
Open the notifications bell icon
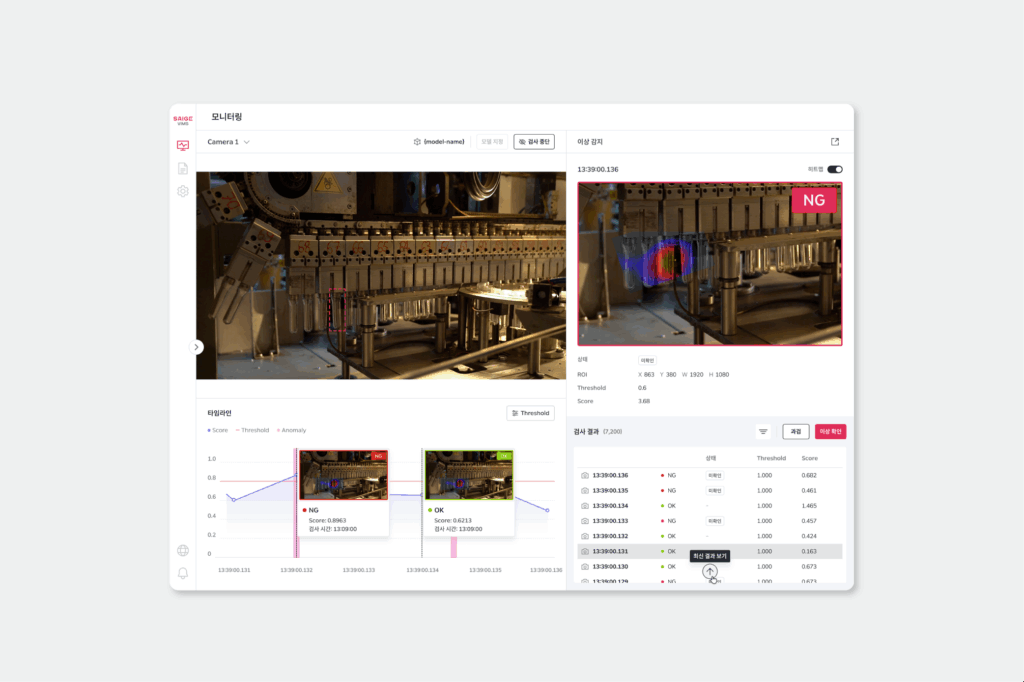tap(183, 573)
